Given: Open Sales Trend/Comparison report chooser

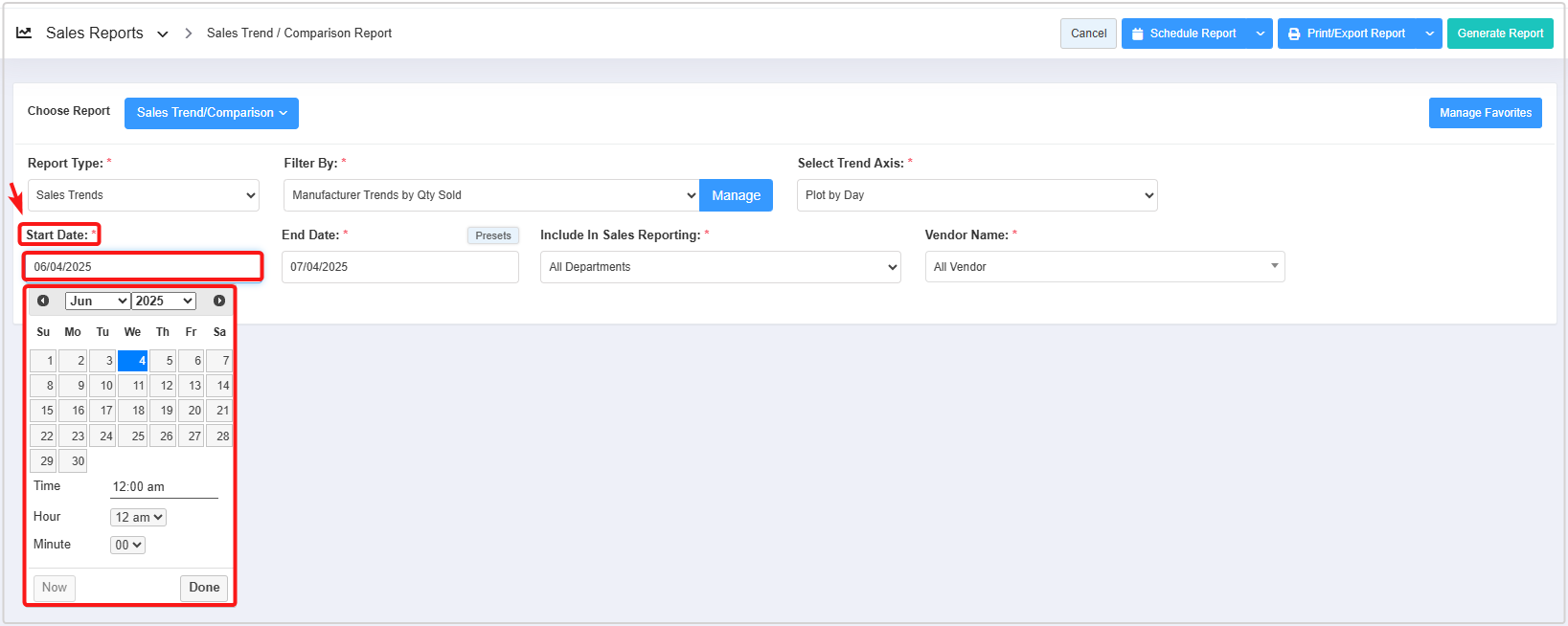Looking at the screenshot, I should [x=212, y=113].
